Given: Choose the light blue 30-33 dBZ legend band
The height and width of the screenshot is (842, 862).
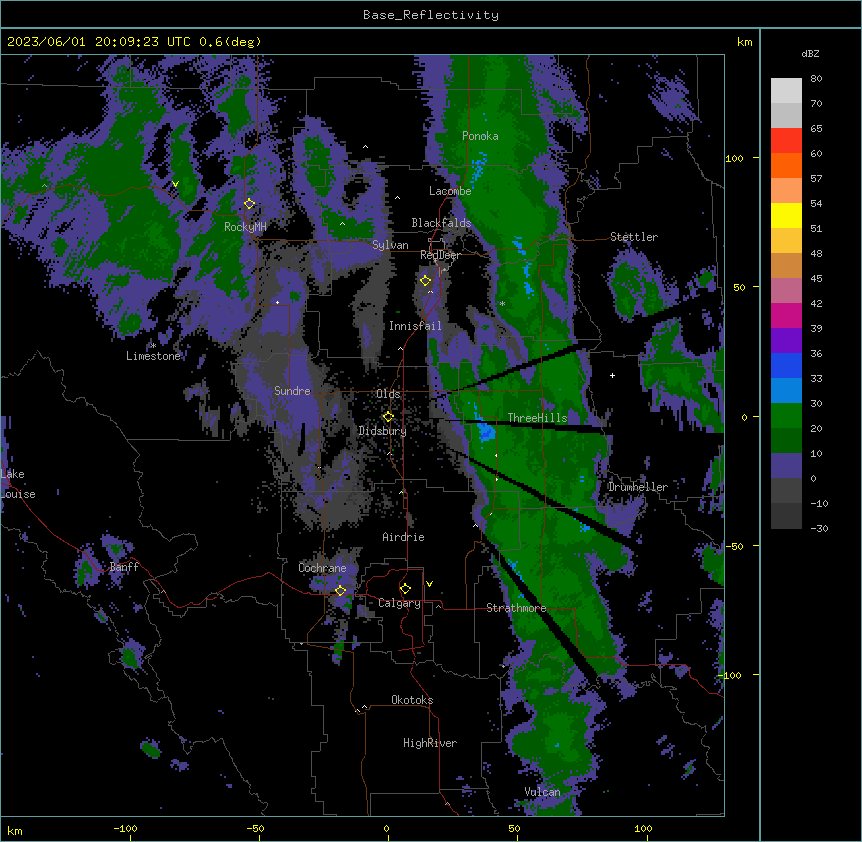Looking at the screenshot, I should click(786, 391).
